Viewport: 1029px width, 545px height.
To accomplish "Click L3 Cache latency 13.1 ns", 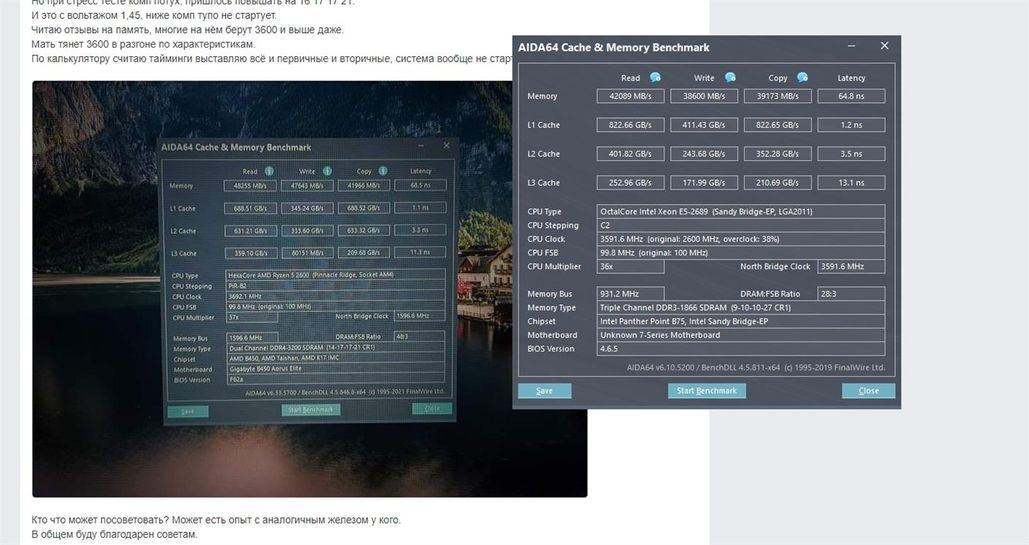I will pos(851,183).
